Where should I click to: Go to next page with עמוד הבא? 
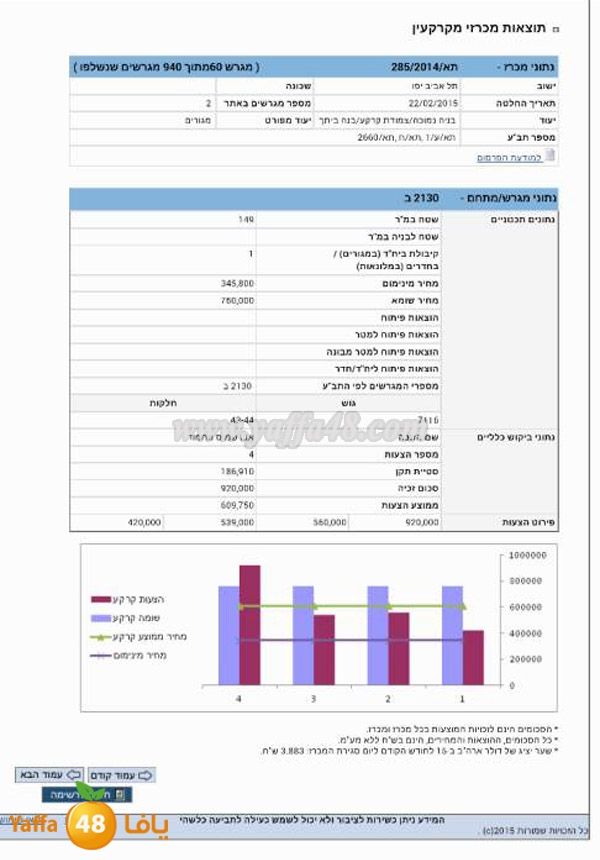point(47,775)
